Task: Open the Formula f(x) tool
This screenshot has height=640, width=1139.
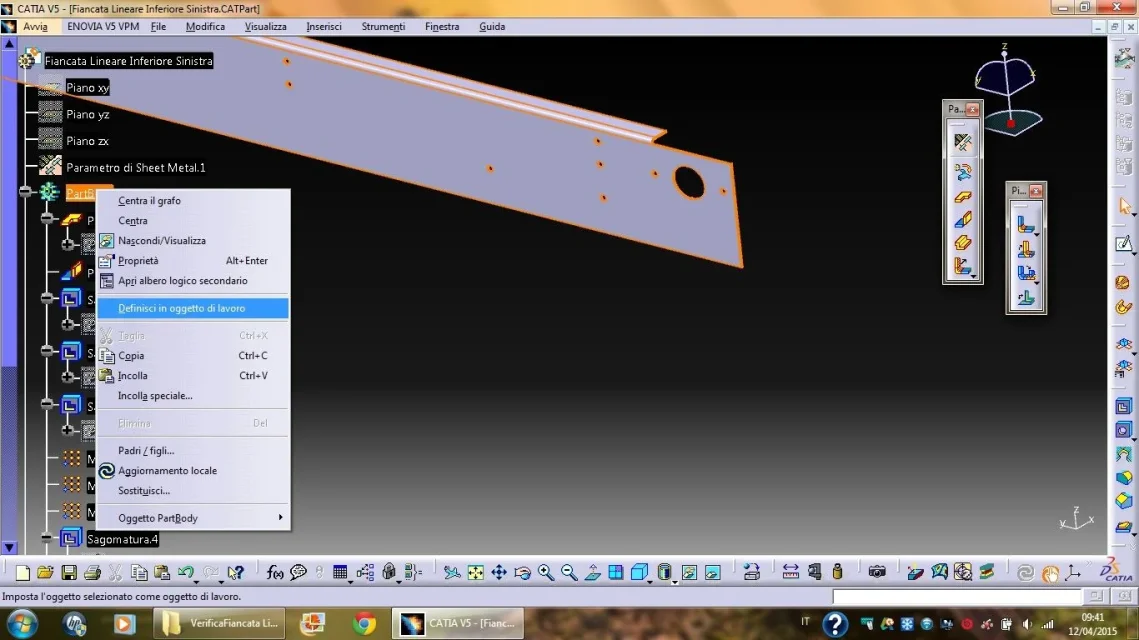Action: click(275, 572)
